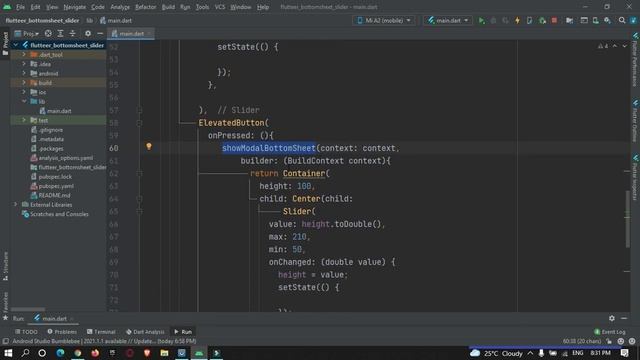
Task: Open the Navigate menu
Action: coord(75,7)
